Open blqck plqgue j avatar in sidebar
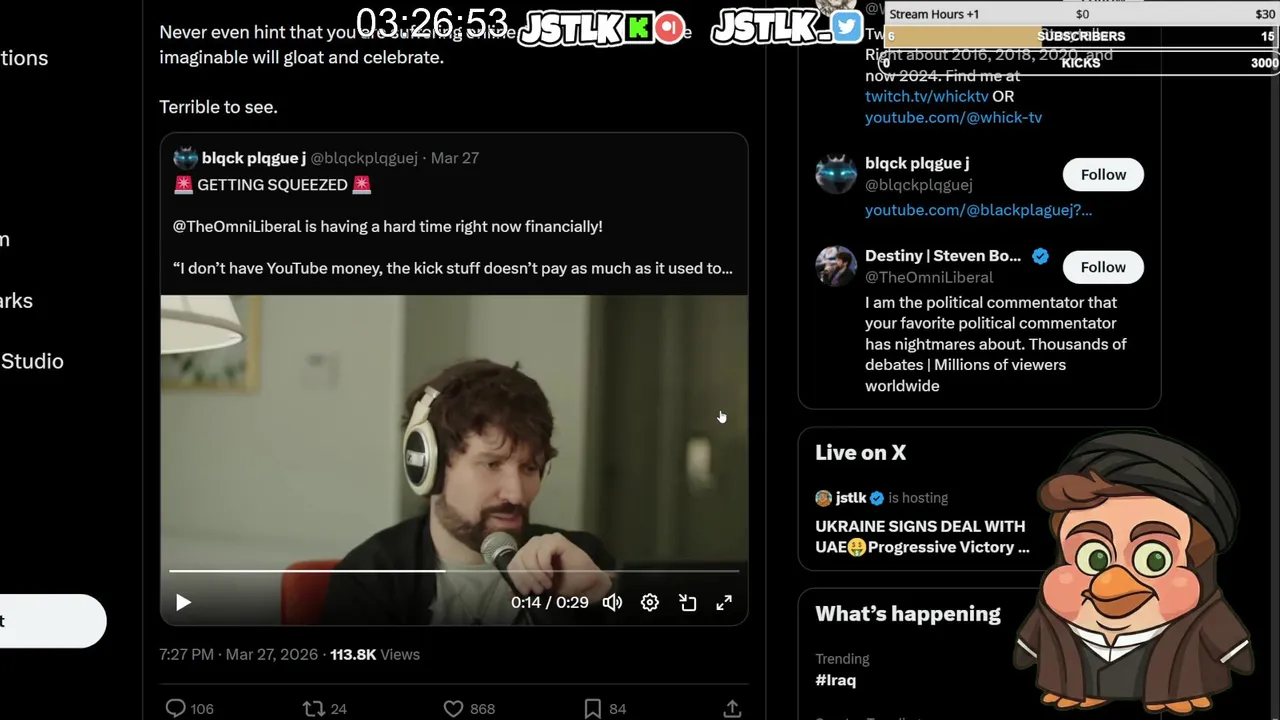This screenshot has height=720, width=1280. (x=836, y=174)
